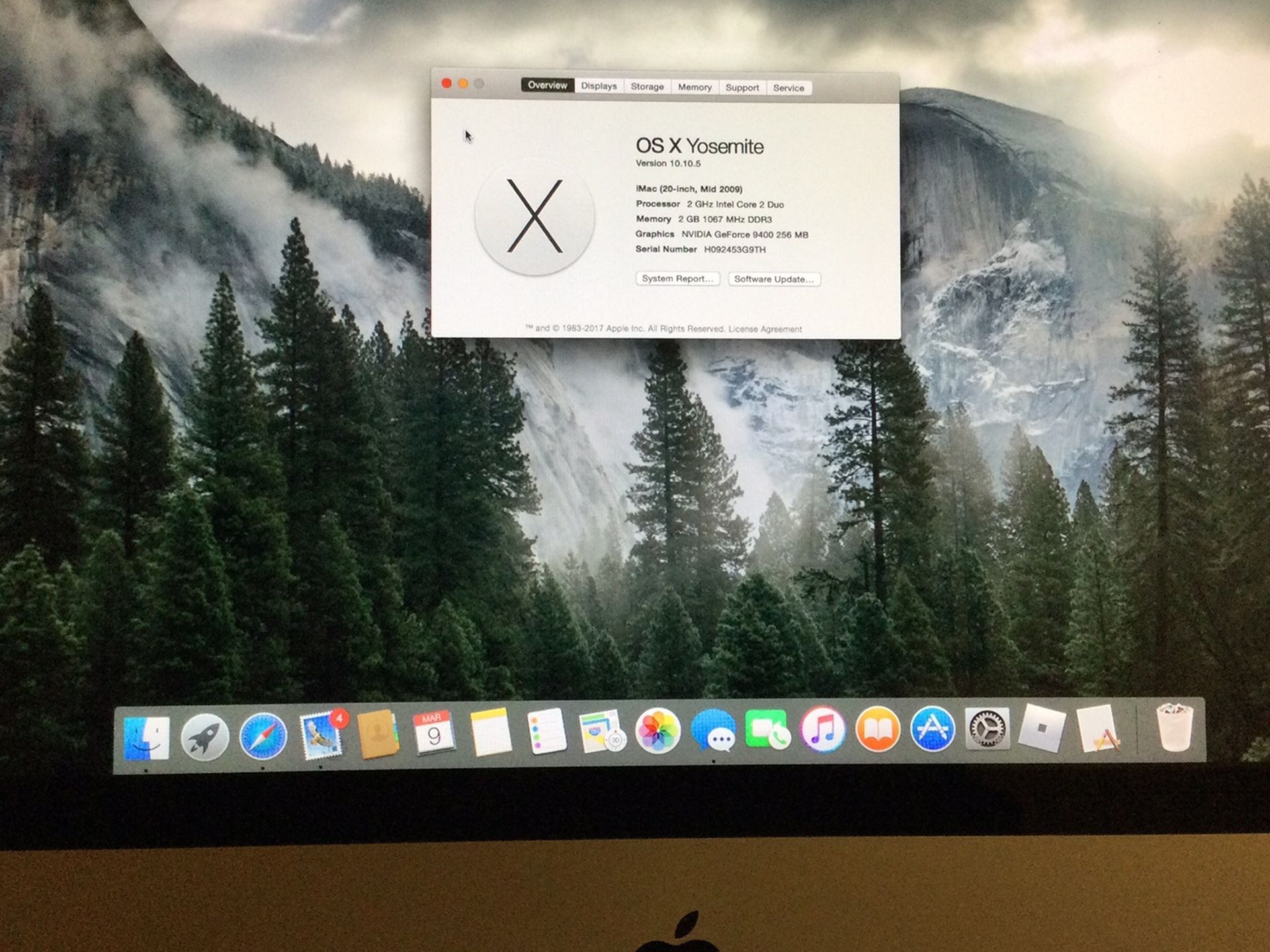Open System Preferences gear icon
The image size is (1270, 952).
[x=988, y=729]
